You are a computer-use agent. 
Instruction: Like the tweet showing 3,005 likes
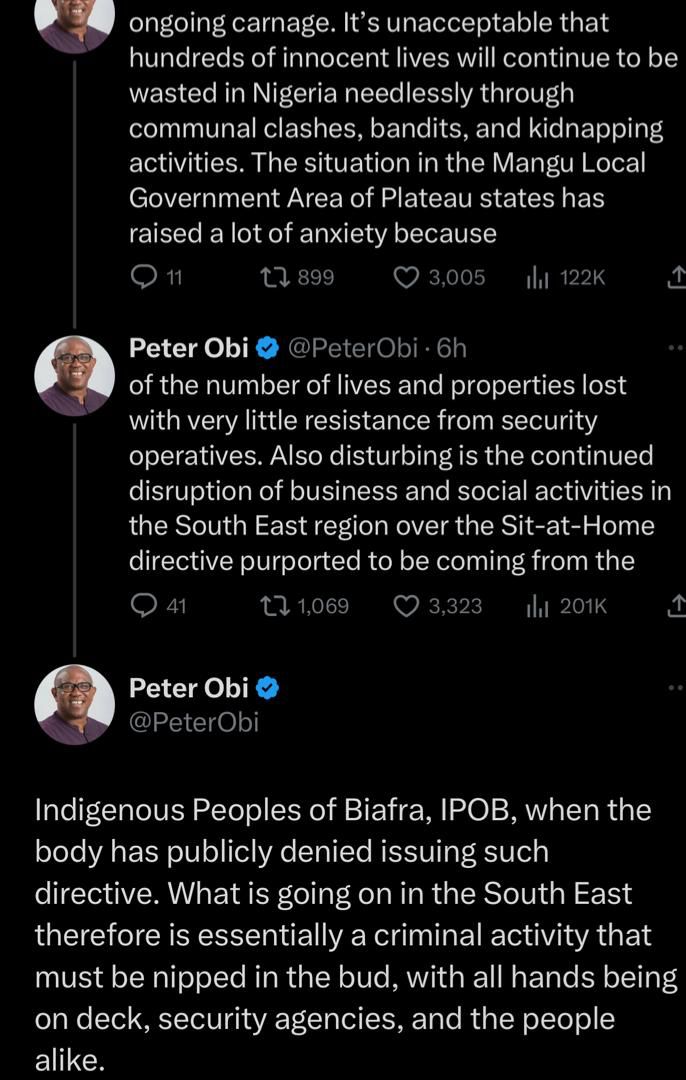coord(405,277)
